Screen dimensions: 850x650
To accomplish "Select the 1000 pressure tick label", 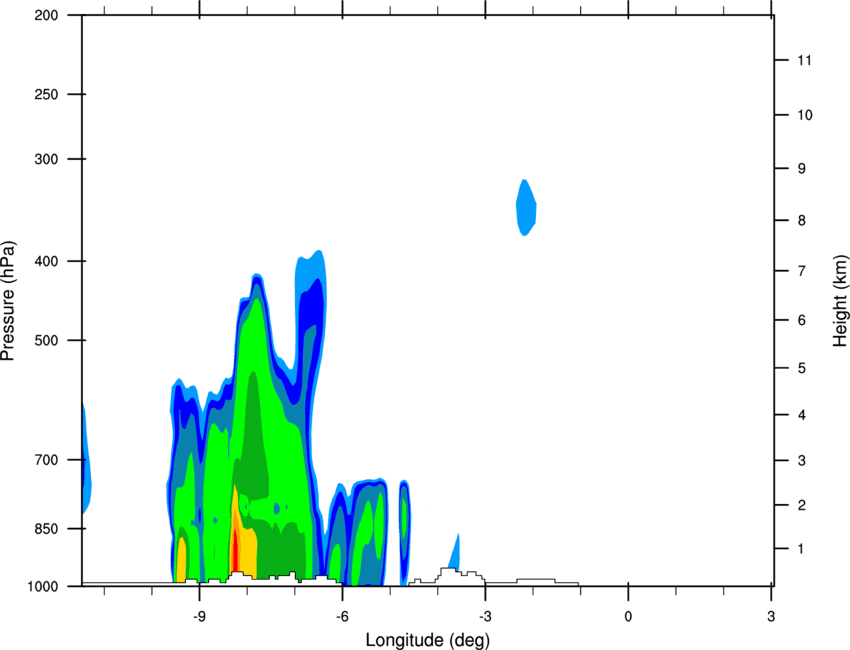I will (x=42, y=587).
